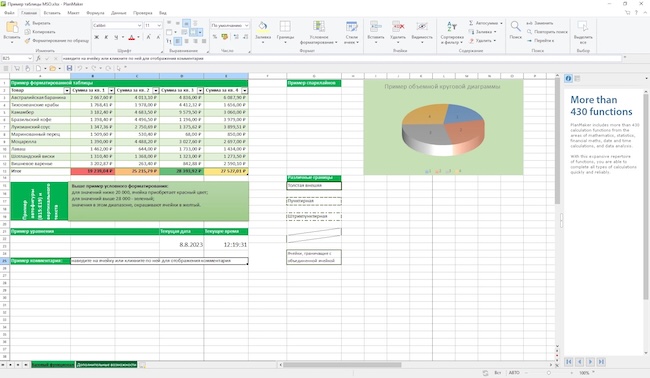650x378 pixels.
Task: Click the increase font size icon
Action: [148, 37]
